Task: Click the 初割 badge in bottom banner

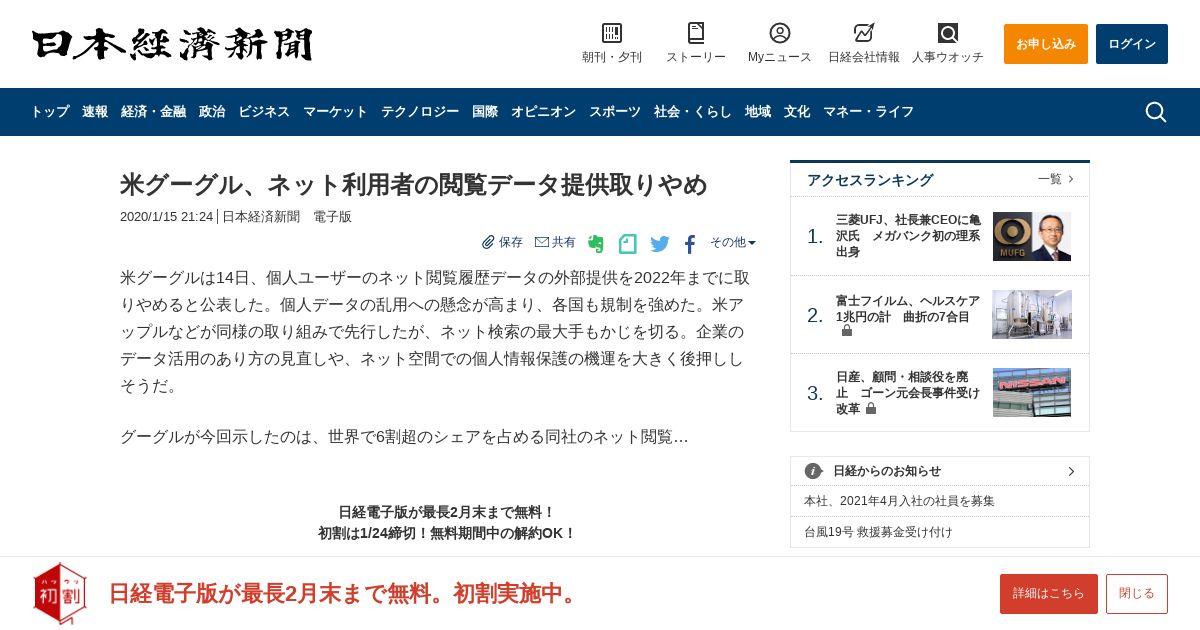Action: [60, 594]
